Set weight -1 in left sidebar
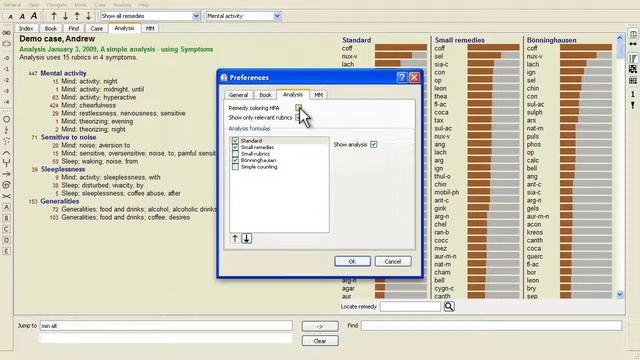This screenshot has height=360, width=640. point(7,69)
